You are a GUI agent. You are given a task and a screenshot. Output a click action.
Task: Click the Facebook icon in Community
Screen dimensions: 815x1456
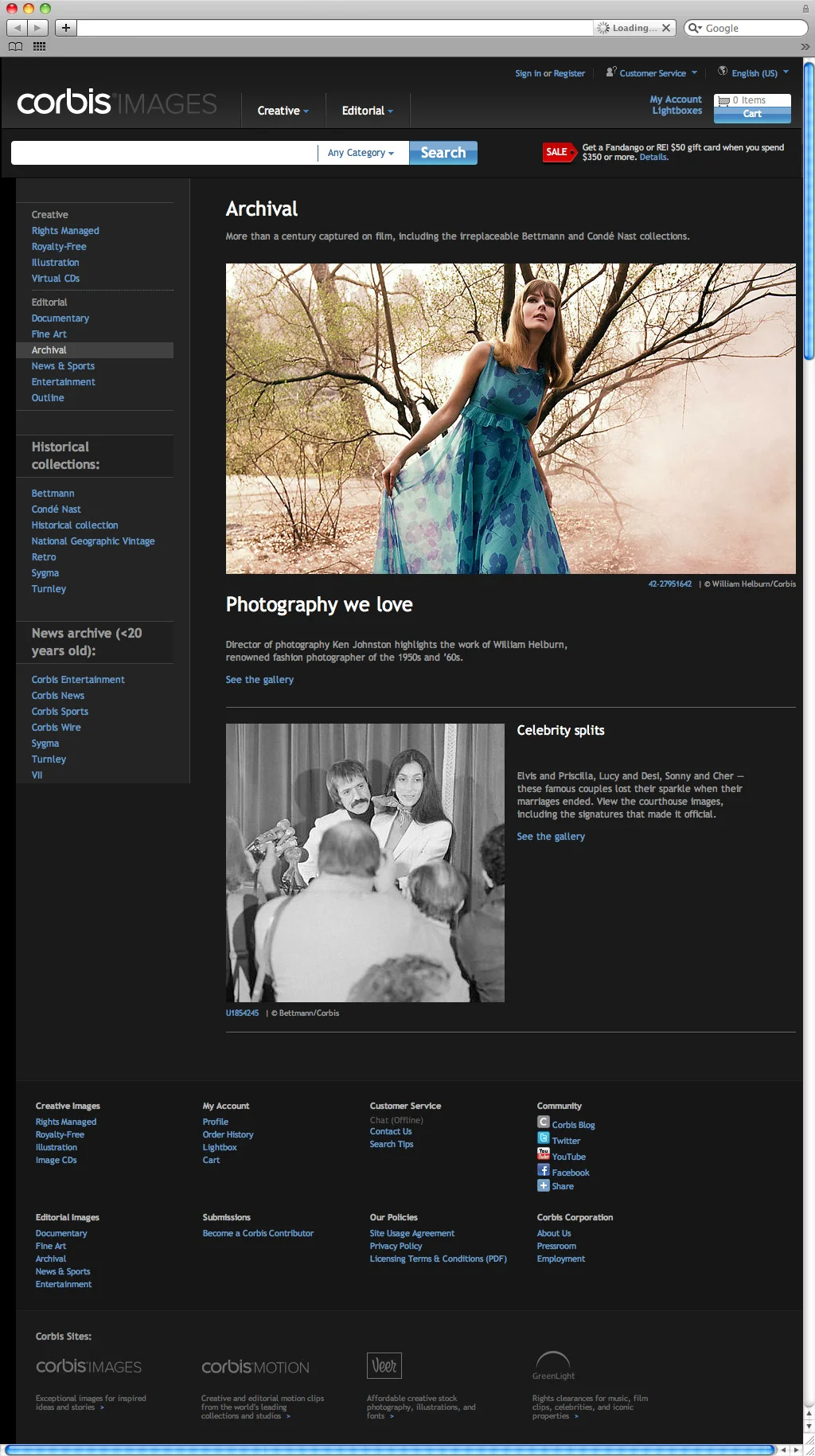[x=544, y=1169]
